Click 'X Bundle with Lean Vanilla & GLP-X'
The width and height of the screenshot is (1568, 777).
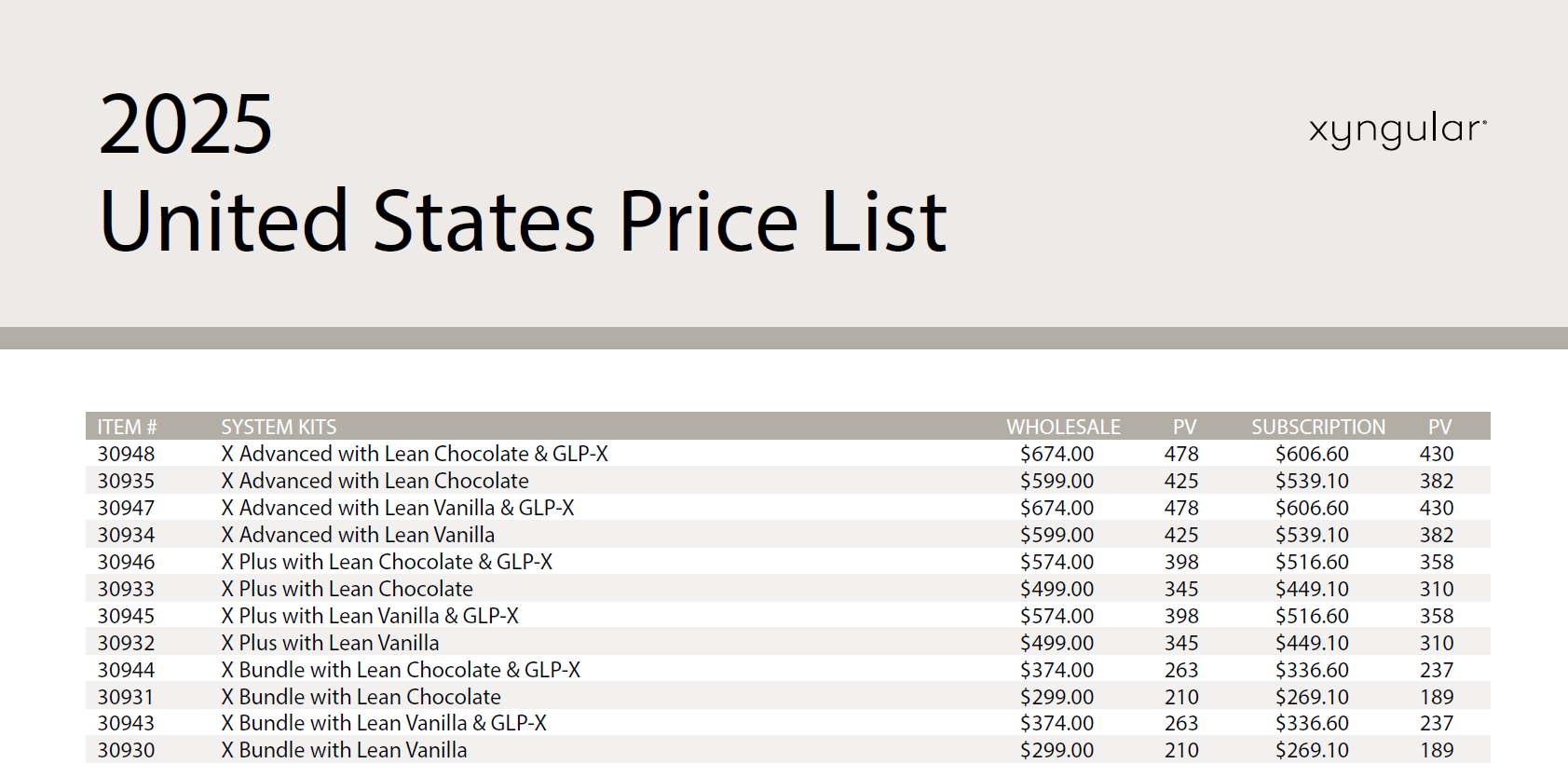(384, 723)
